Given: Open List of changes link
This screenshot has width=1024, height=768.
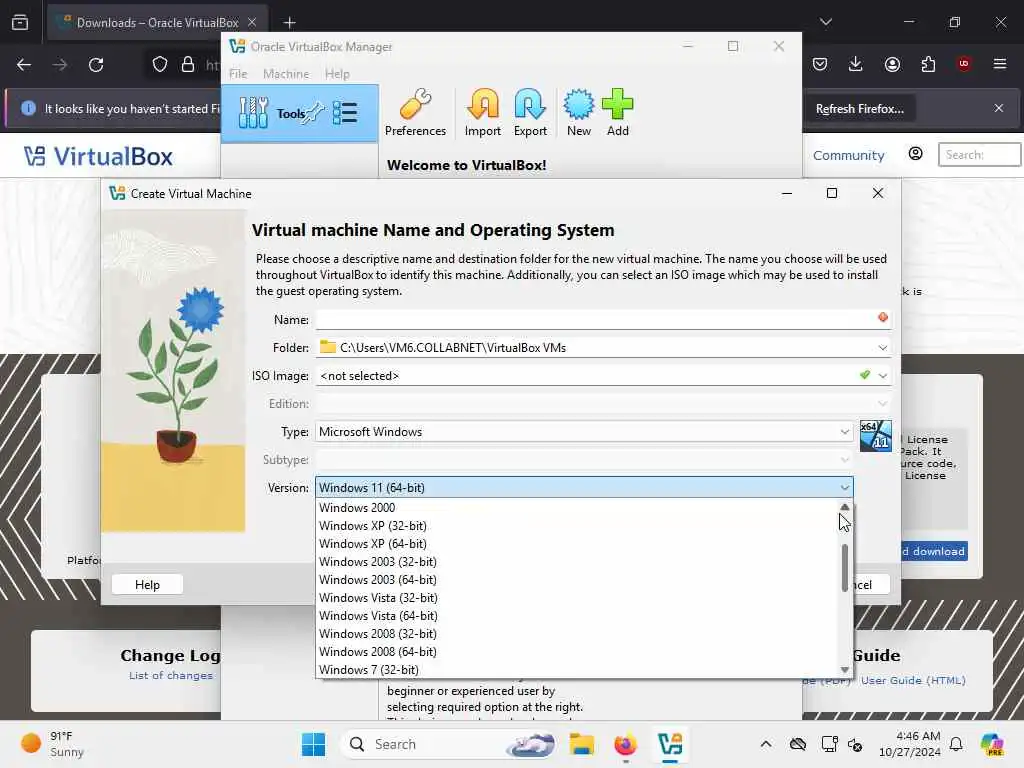Looking at the screenshot, I should (x=170, y=675).
